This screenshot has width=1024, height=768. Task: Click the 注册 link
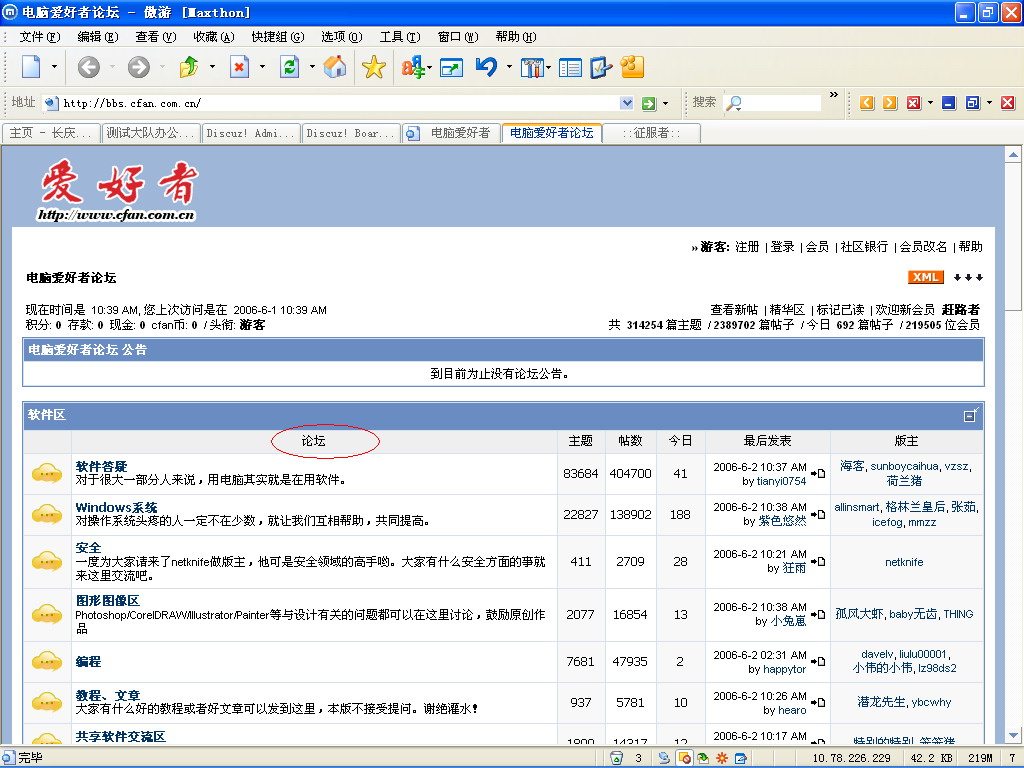point(746,246)
